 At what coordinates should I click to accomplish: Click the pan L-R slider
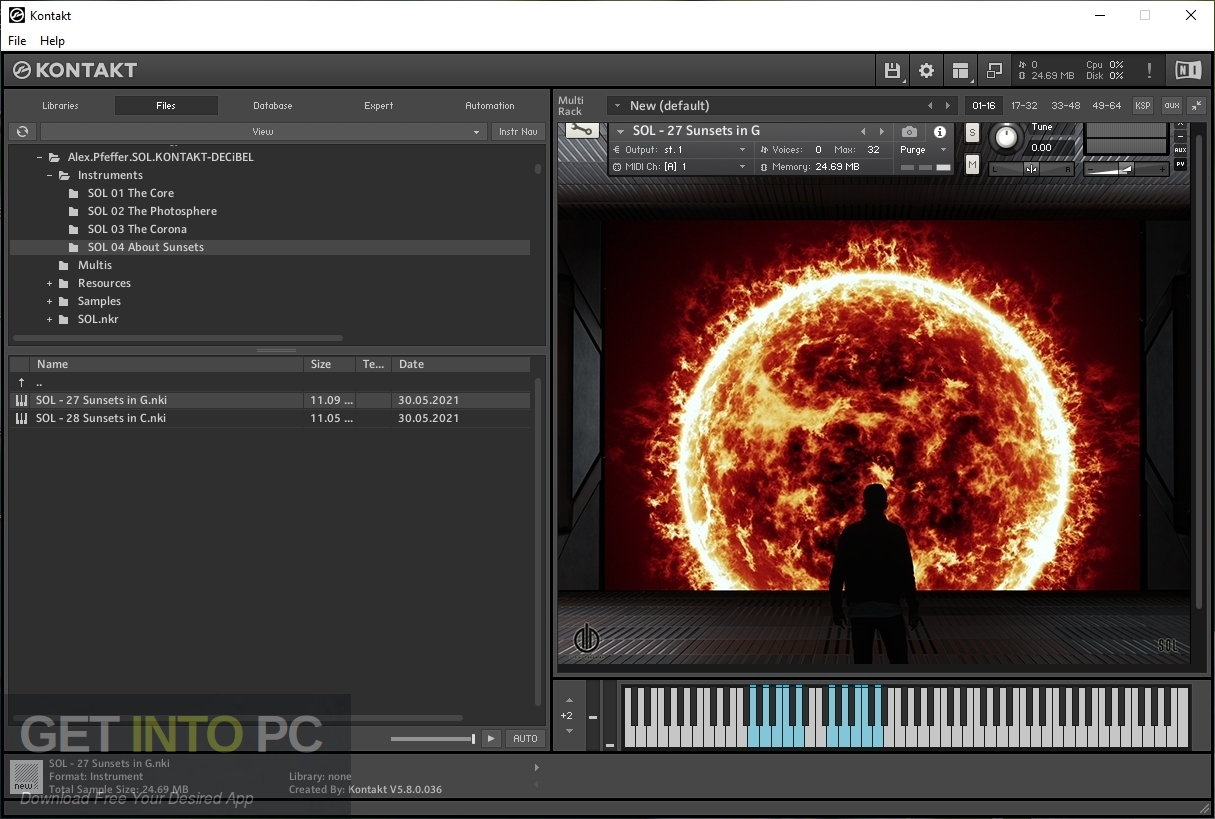1031,169
